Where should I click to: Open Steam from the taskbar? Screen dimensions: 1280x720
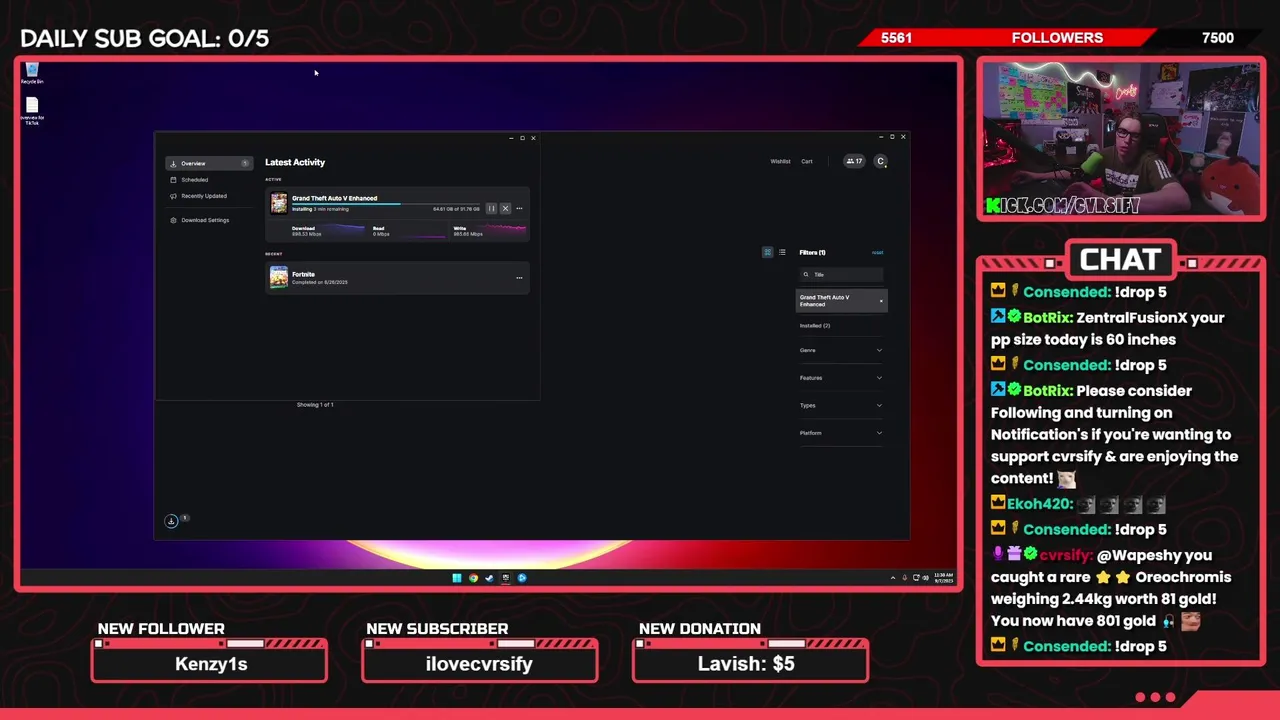(489, 578)
